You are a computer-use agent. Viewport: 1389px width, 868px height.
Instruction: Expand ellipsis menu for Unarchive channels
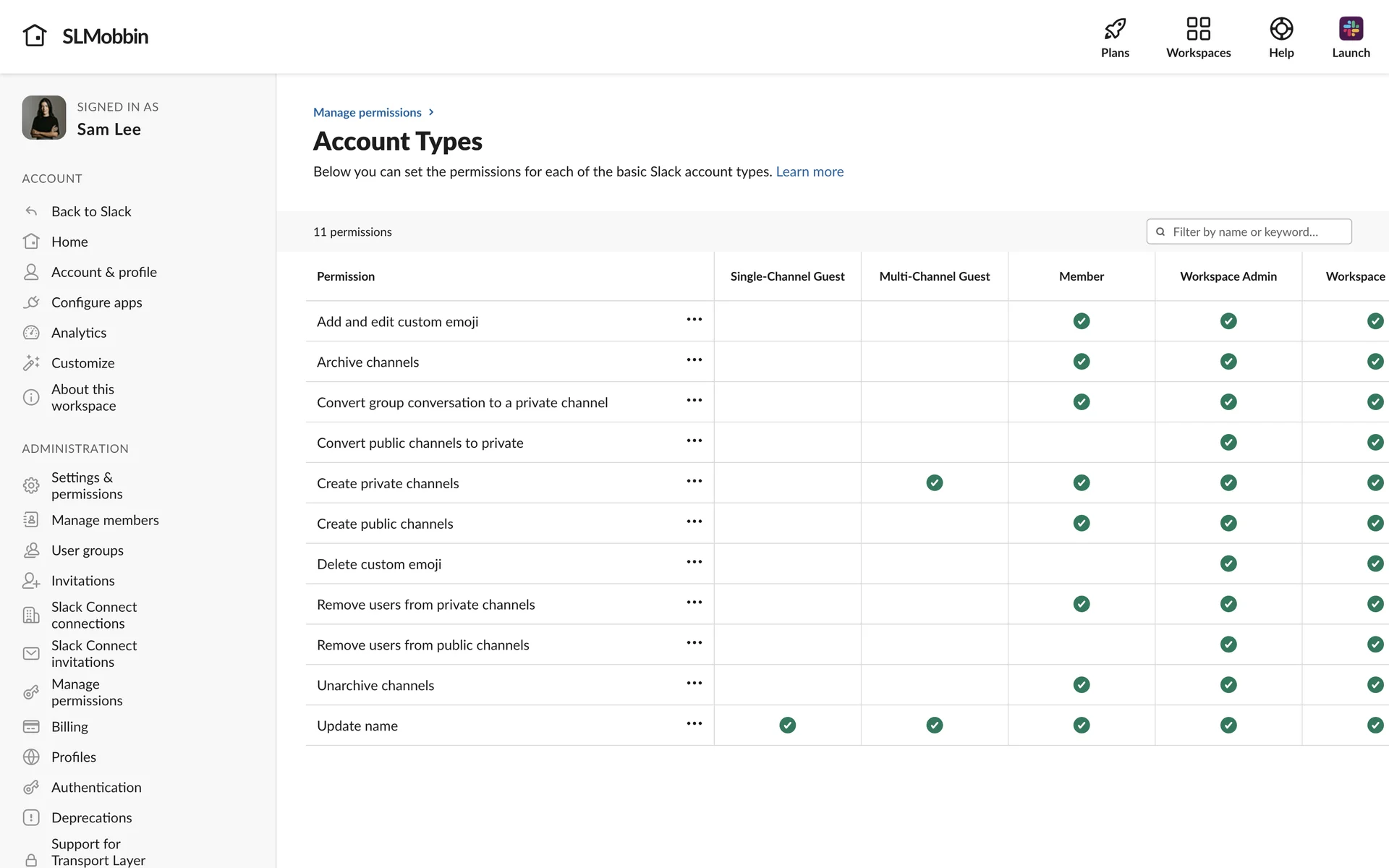pyautogui.click(x=694, y=684)
